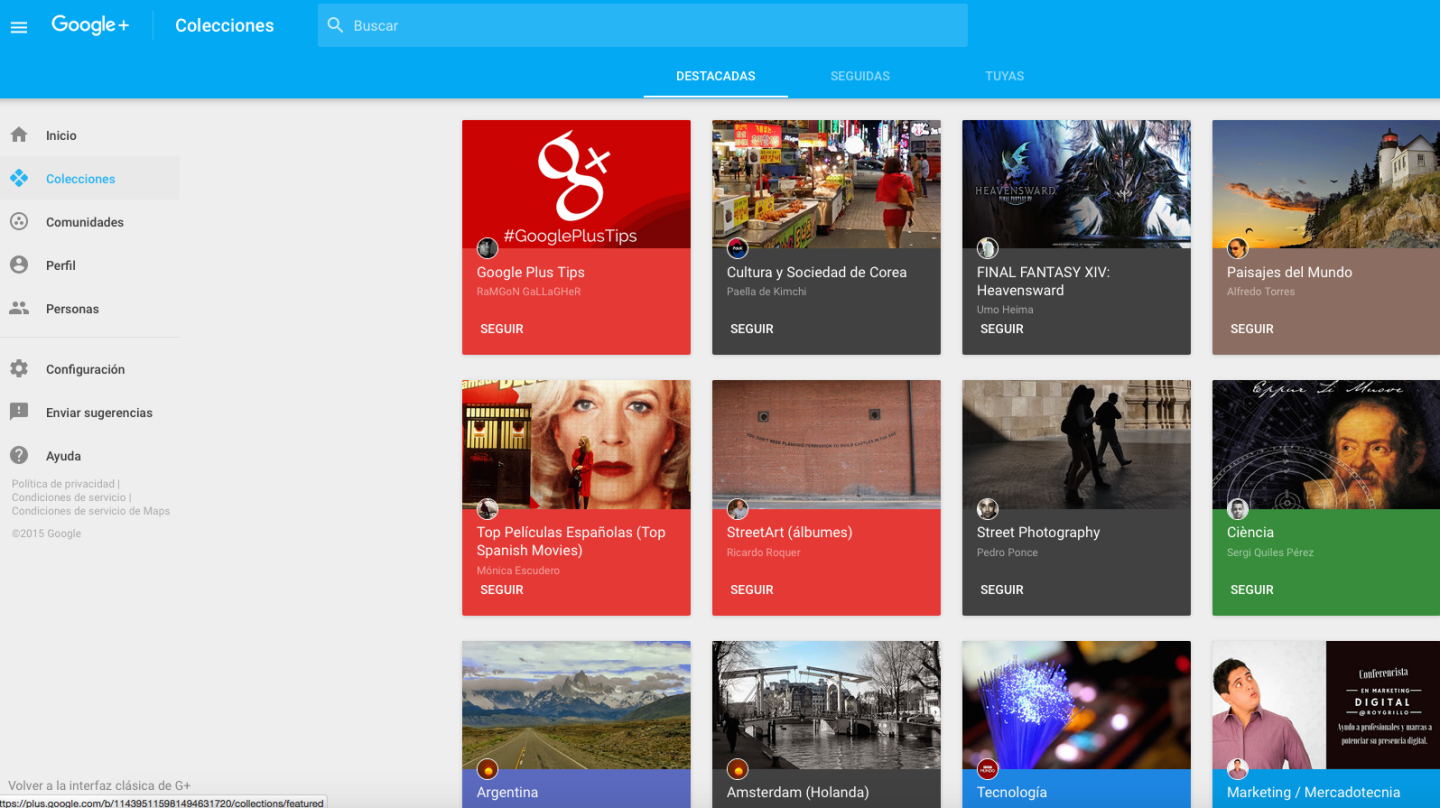This screenshot has width=1440, height=808.
Task: Follow the Google Plus Tips collection
Action: tap(502, 328)
